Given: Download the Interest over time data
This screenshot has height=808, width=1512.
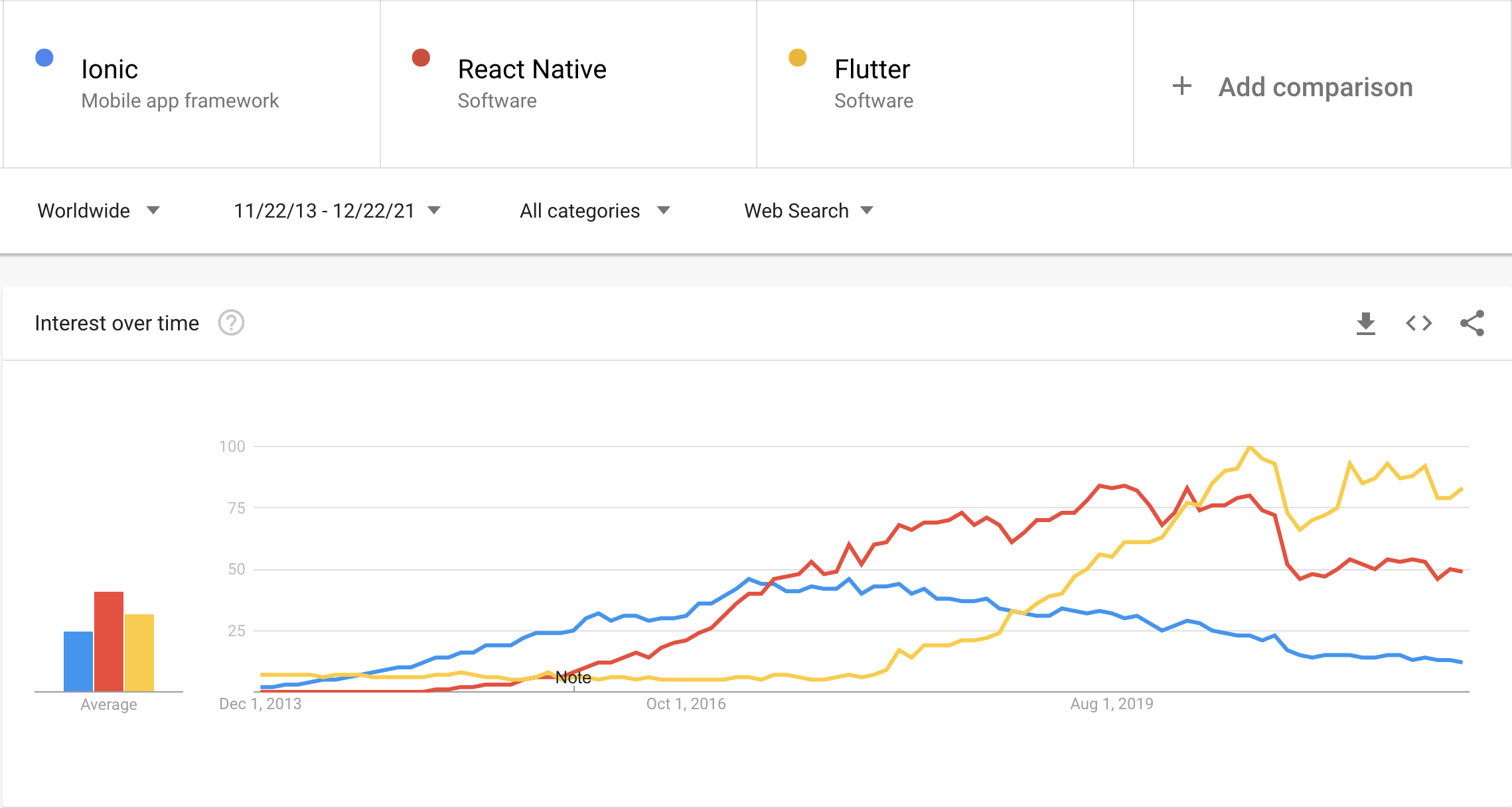Looking at the screenshot, I should [x=1365, y=323].
